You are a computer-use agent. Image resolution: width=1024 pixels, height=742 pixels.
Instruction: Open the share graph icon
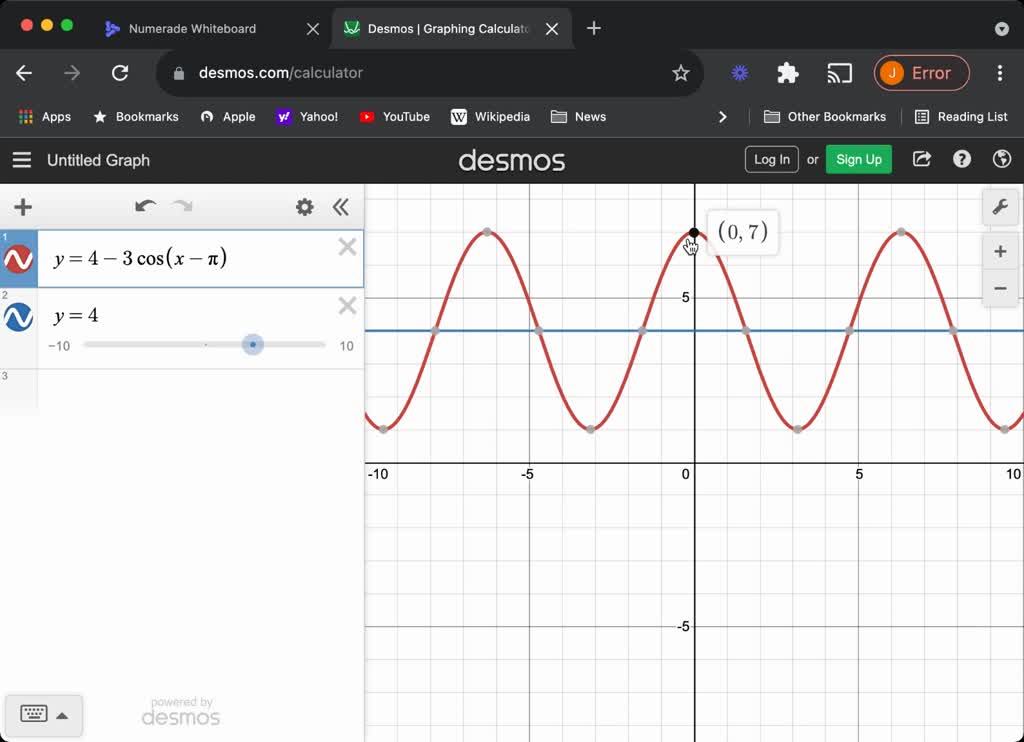pyautogui.click(x=921, y=159)
